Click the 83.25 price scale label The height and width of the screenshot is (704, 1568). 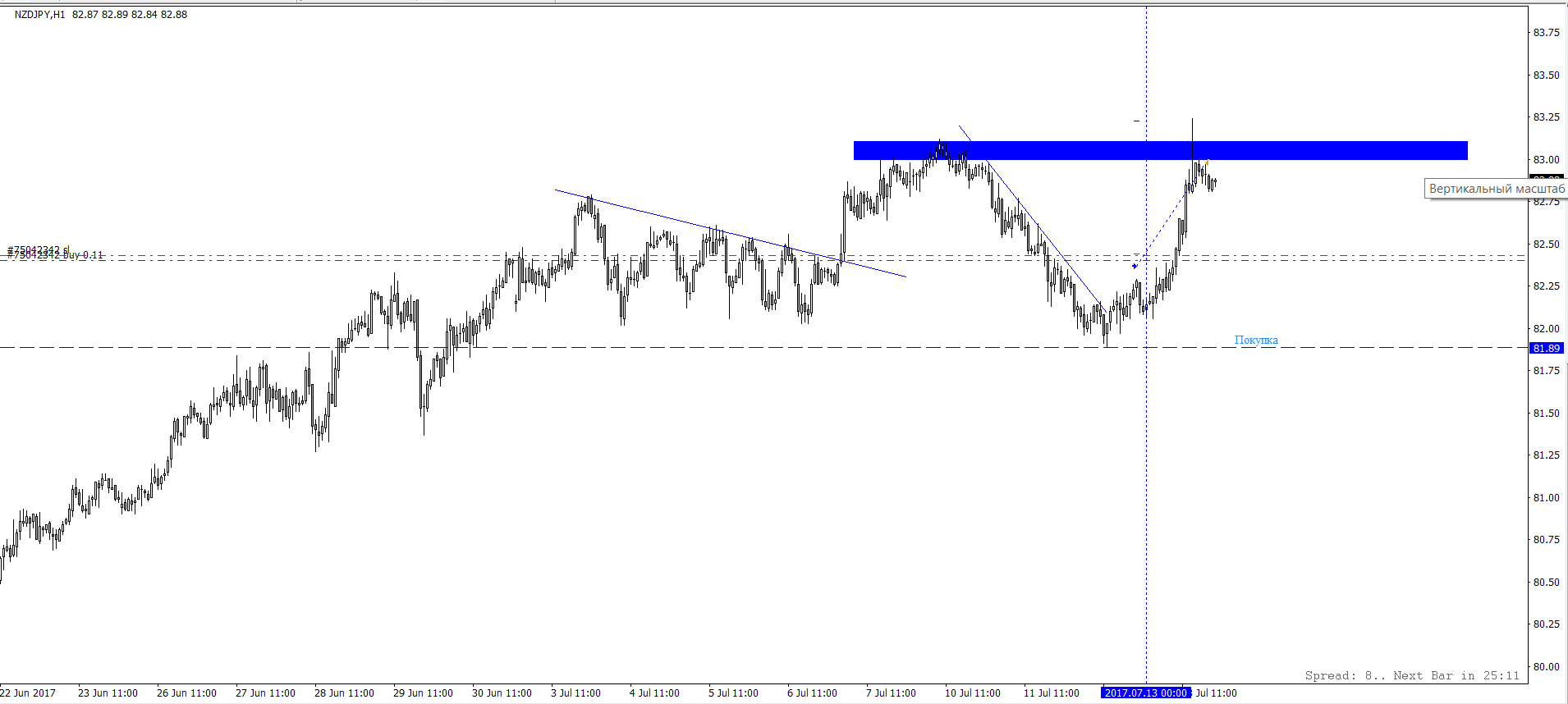(1546, 117)
